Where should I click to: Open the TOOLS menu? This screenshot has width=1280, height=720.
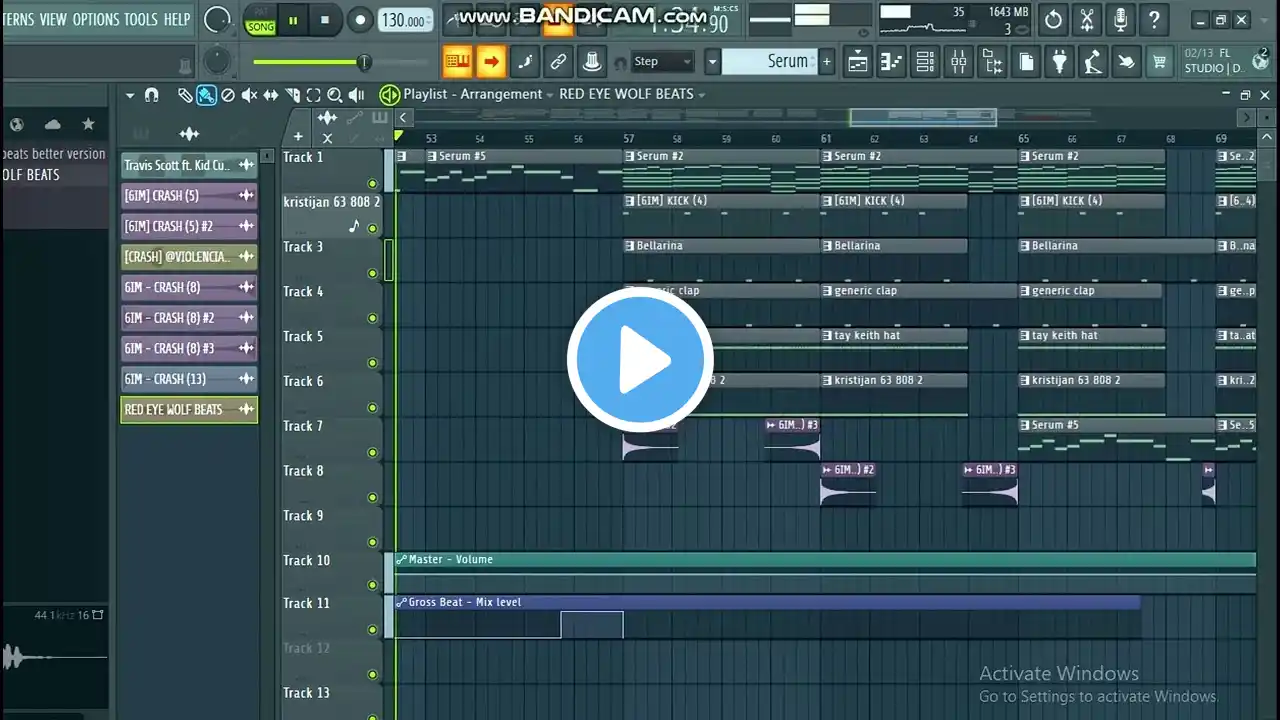point(141,19)
